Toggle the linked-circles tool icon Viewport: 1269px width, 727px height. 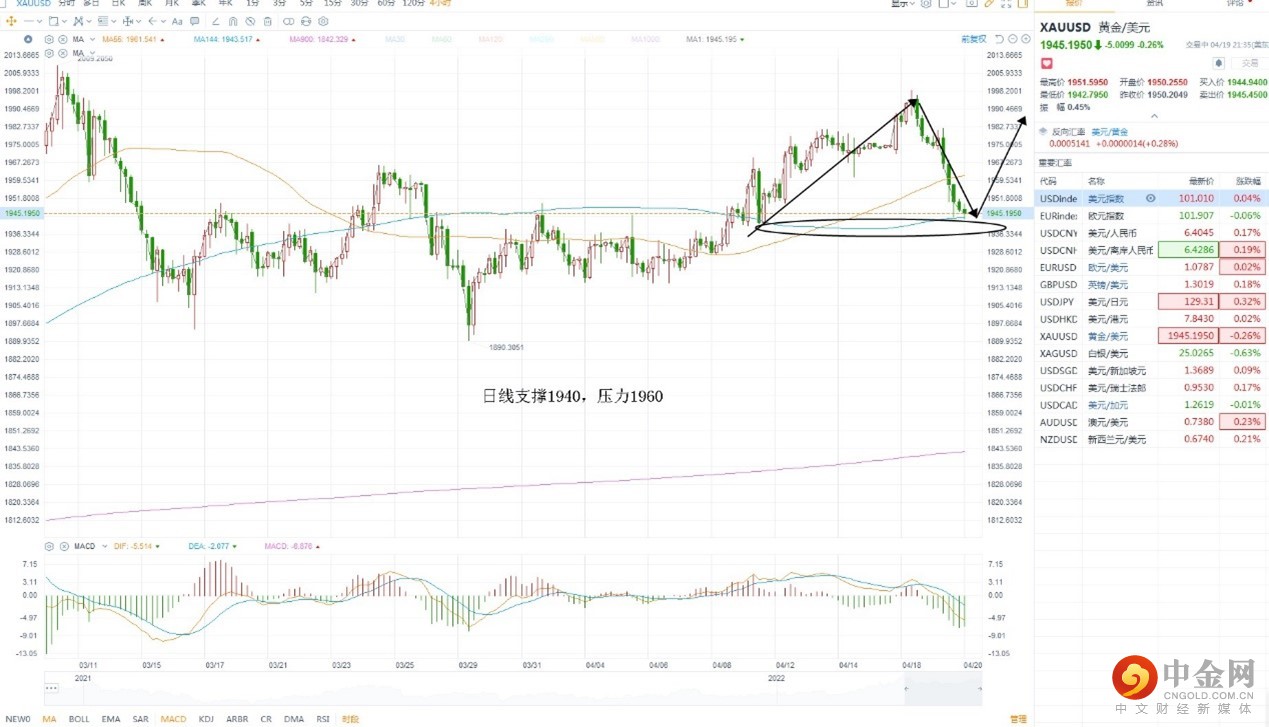tap(289, 21)
